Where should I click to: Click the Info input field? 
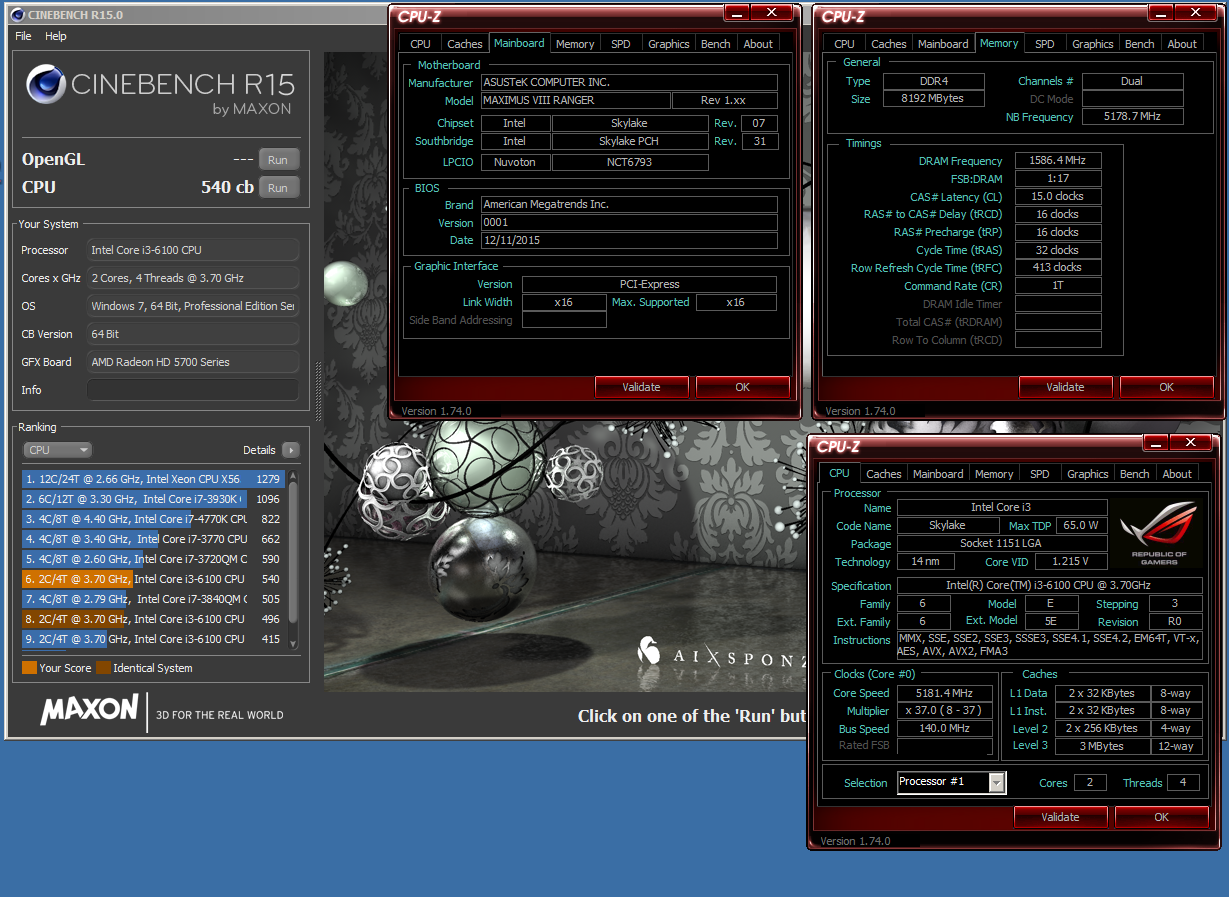pos(193,390)
